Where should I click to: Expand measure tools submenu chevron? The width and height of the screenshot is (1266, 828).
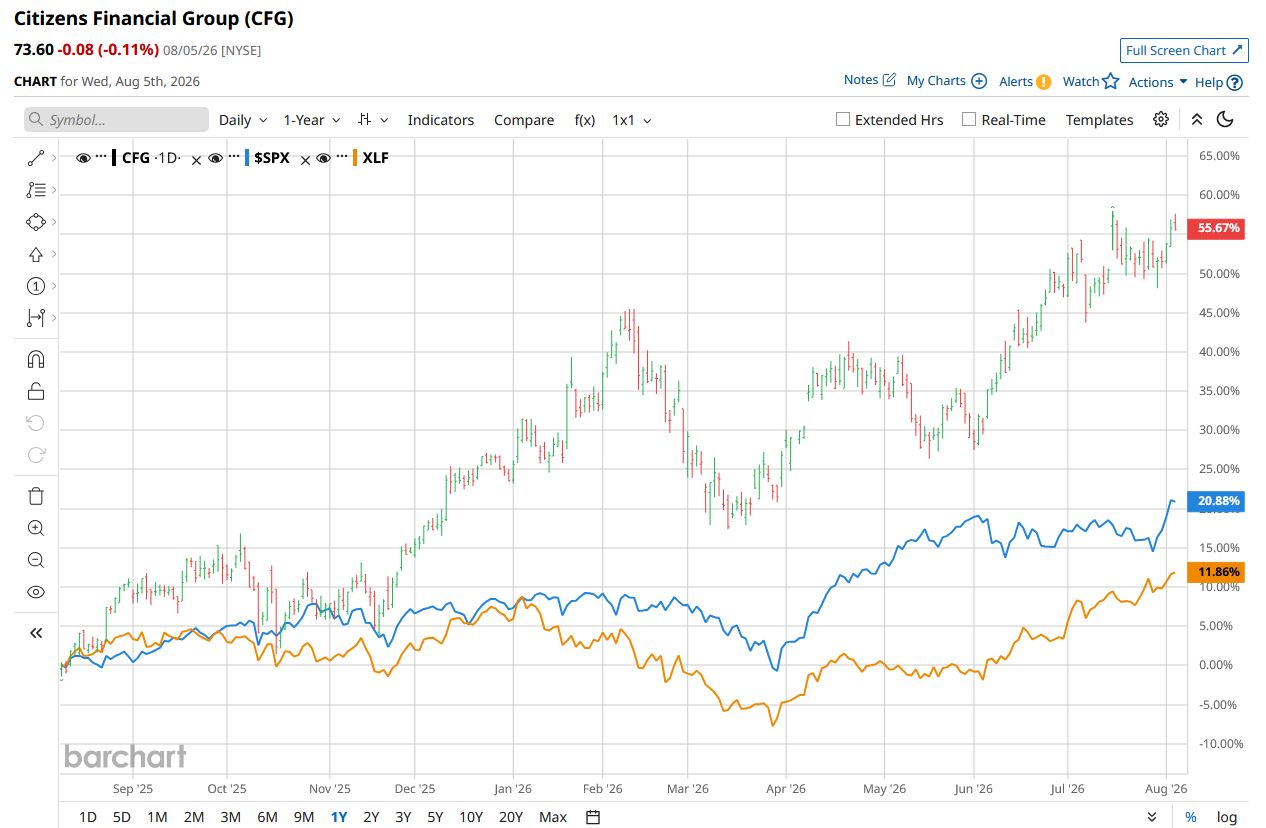[x=54, y=318]
